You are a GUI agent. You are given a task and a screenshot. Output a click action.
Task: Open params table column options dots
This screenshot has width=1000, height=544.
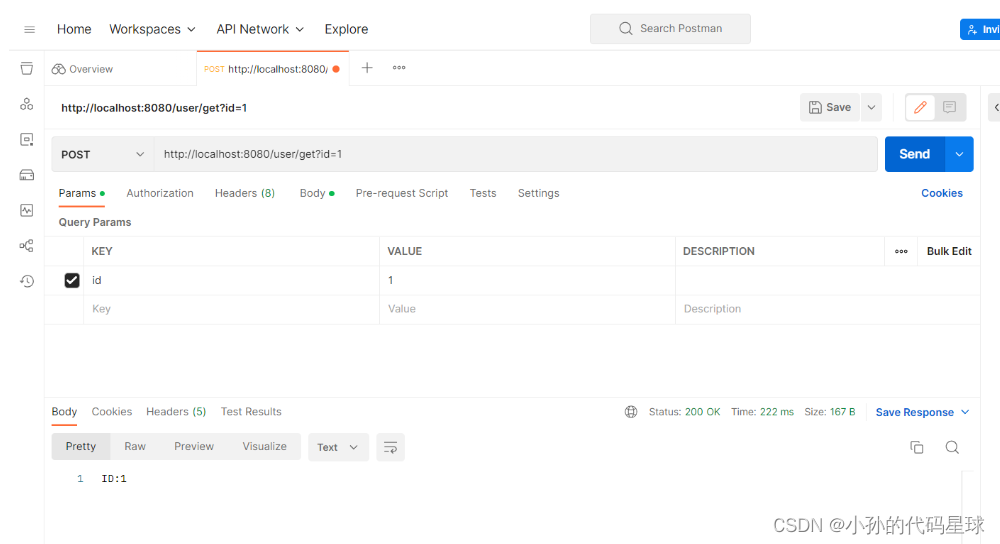[901, 251]
